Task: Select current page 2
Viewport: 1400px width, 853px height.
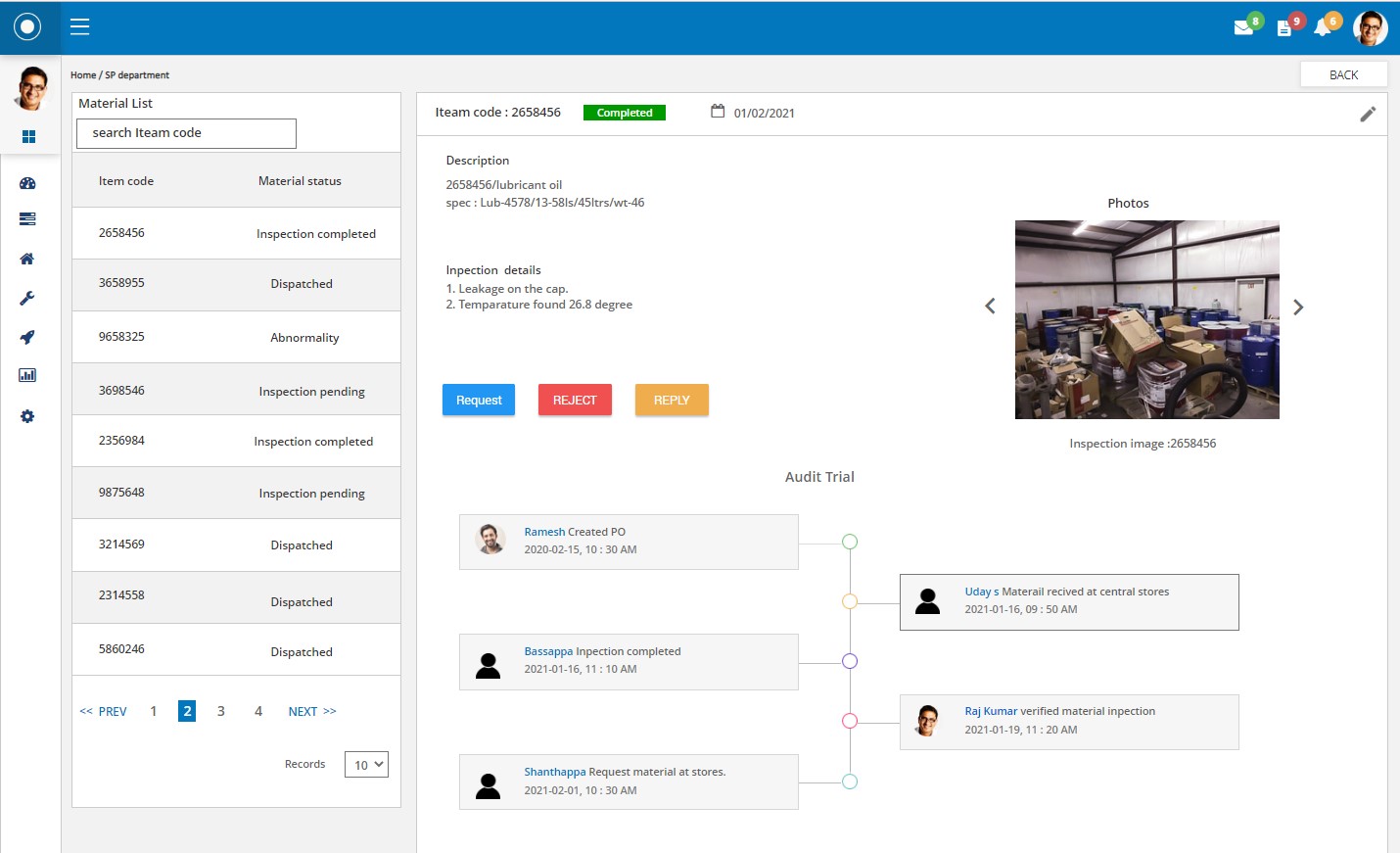Action: (187, 711)
